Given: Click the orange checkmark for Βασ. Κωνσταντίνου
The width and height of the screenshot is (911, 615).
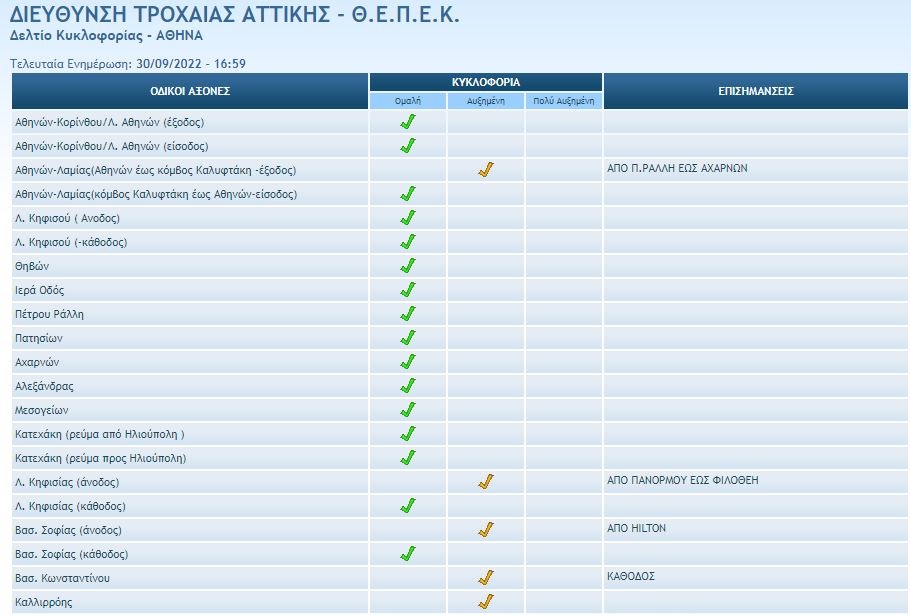Looking at the screenshot, I should tap(486, 577).
